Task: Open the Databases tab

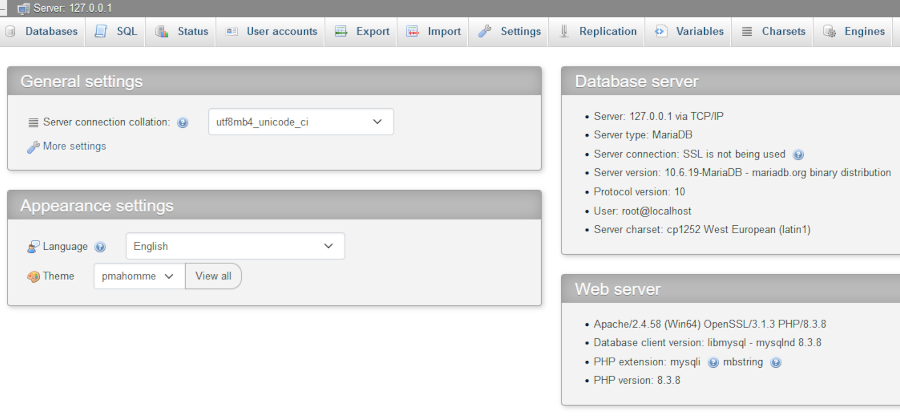Action: 41,32
